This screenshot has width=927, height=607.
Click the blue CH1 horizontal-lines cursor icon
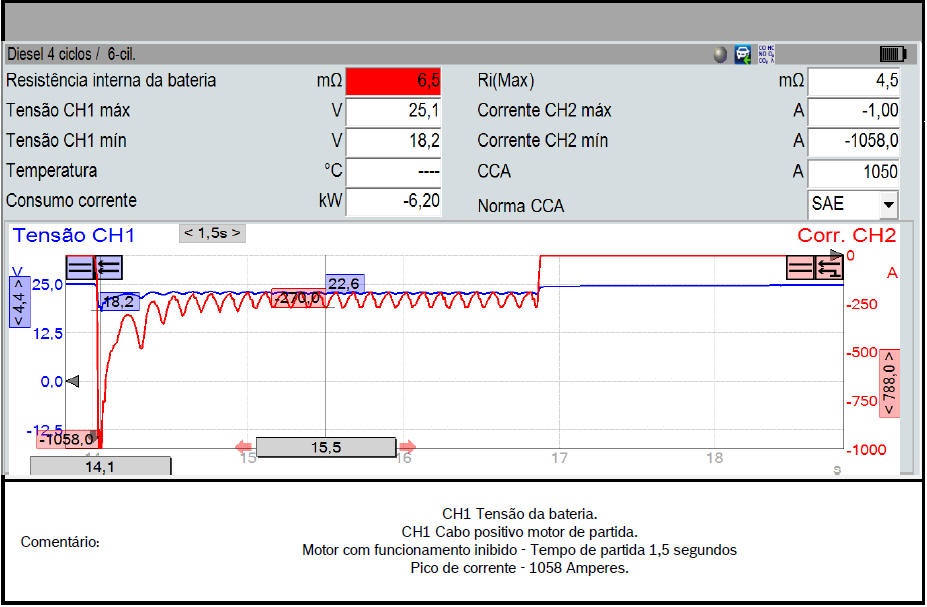(79, 267)
